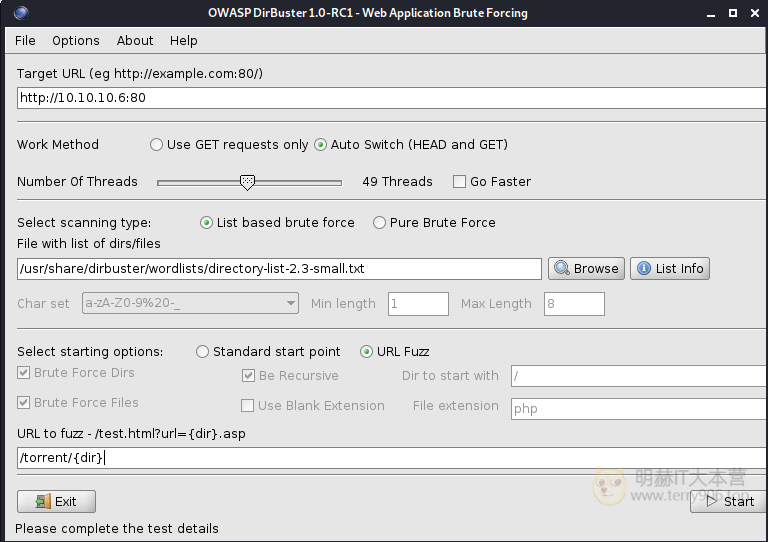The height and width of the screenshot is (542, 768).
Task: Click the 'Select starting options:' label
Action: click(90, 352)
